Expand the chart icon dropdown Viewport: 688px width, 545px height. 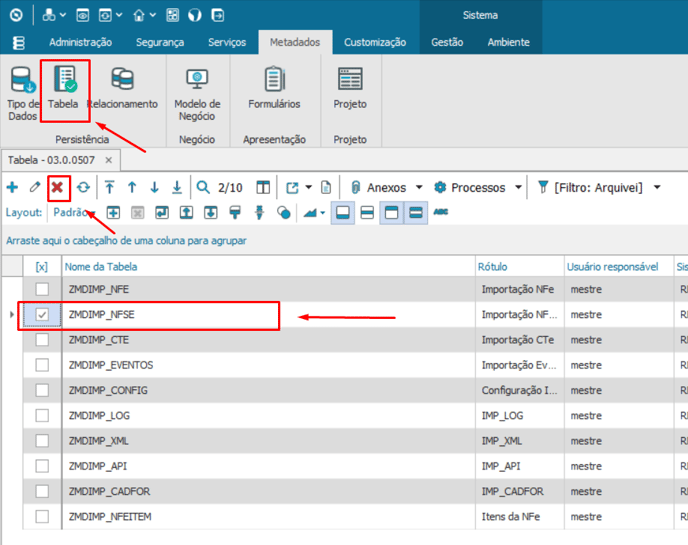point(323,213)
